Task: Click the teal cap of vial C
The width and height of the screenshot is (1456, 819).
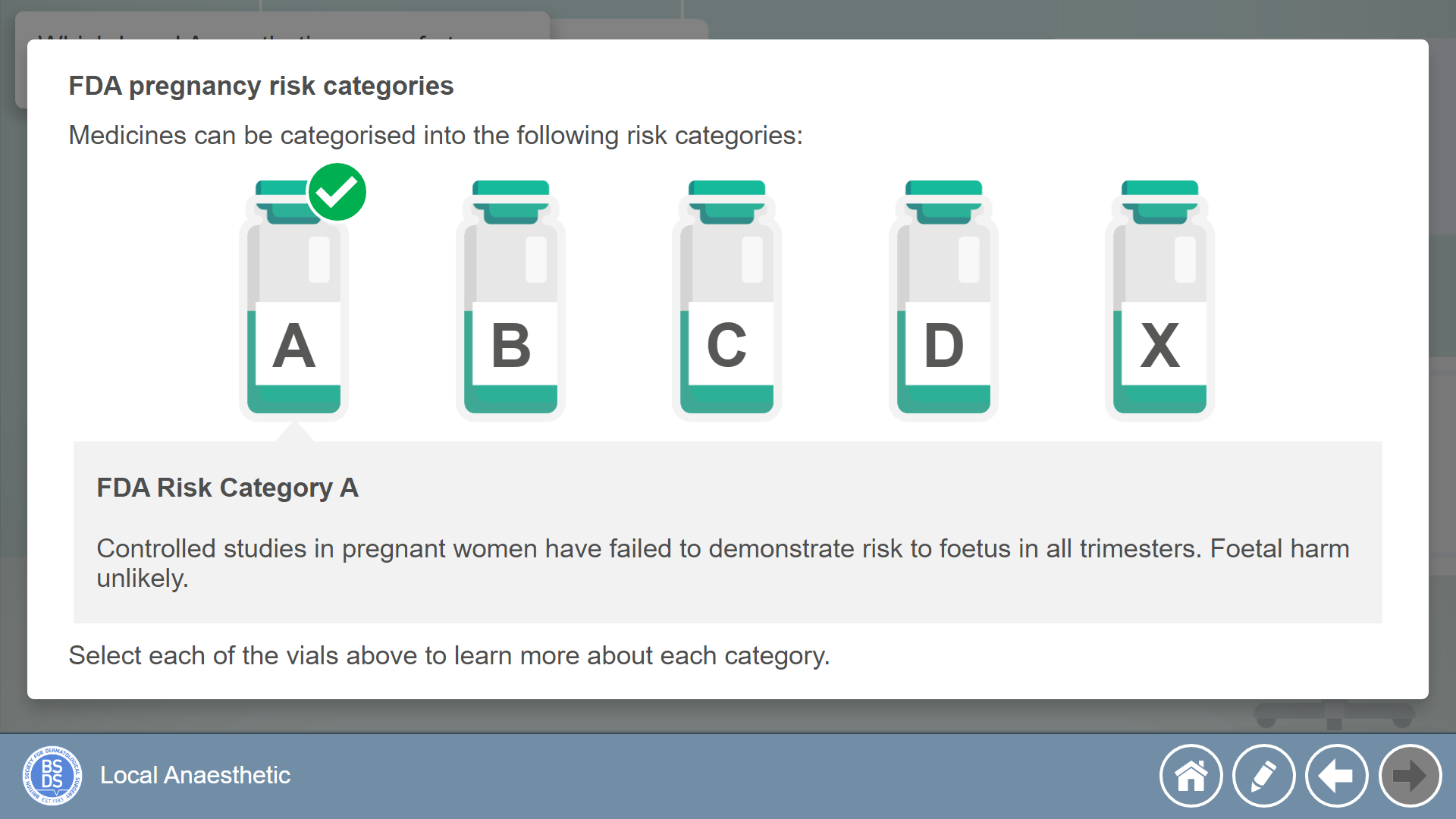Action: click(x=726, y=202)
